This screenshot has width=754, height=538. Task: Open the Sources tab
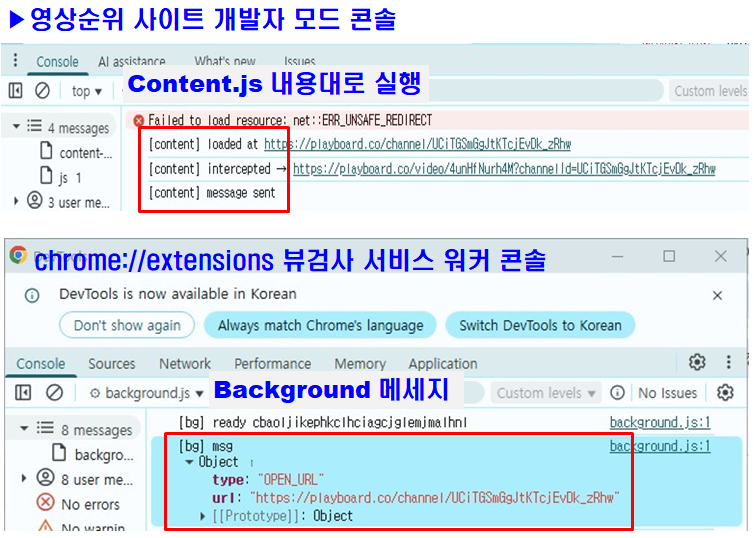click(x=112, y=363)
